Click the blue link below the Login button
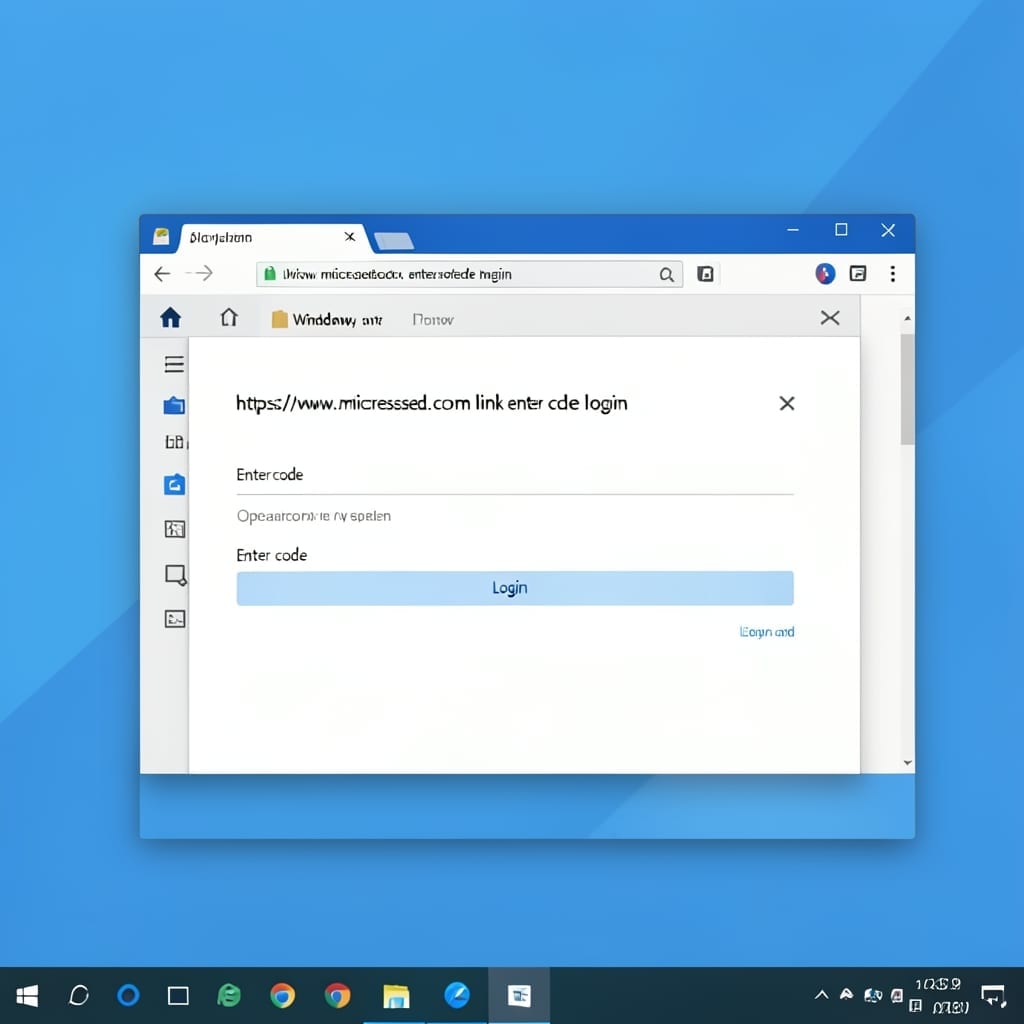1024x1024 pixels. coord(767,632)
